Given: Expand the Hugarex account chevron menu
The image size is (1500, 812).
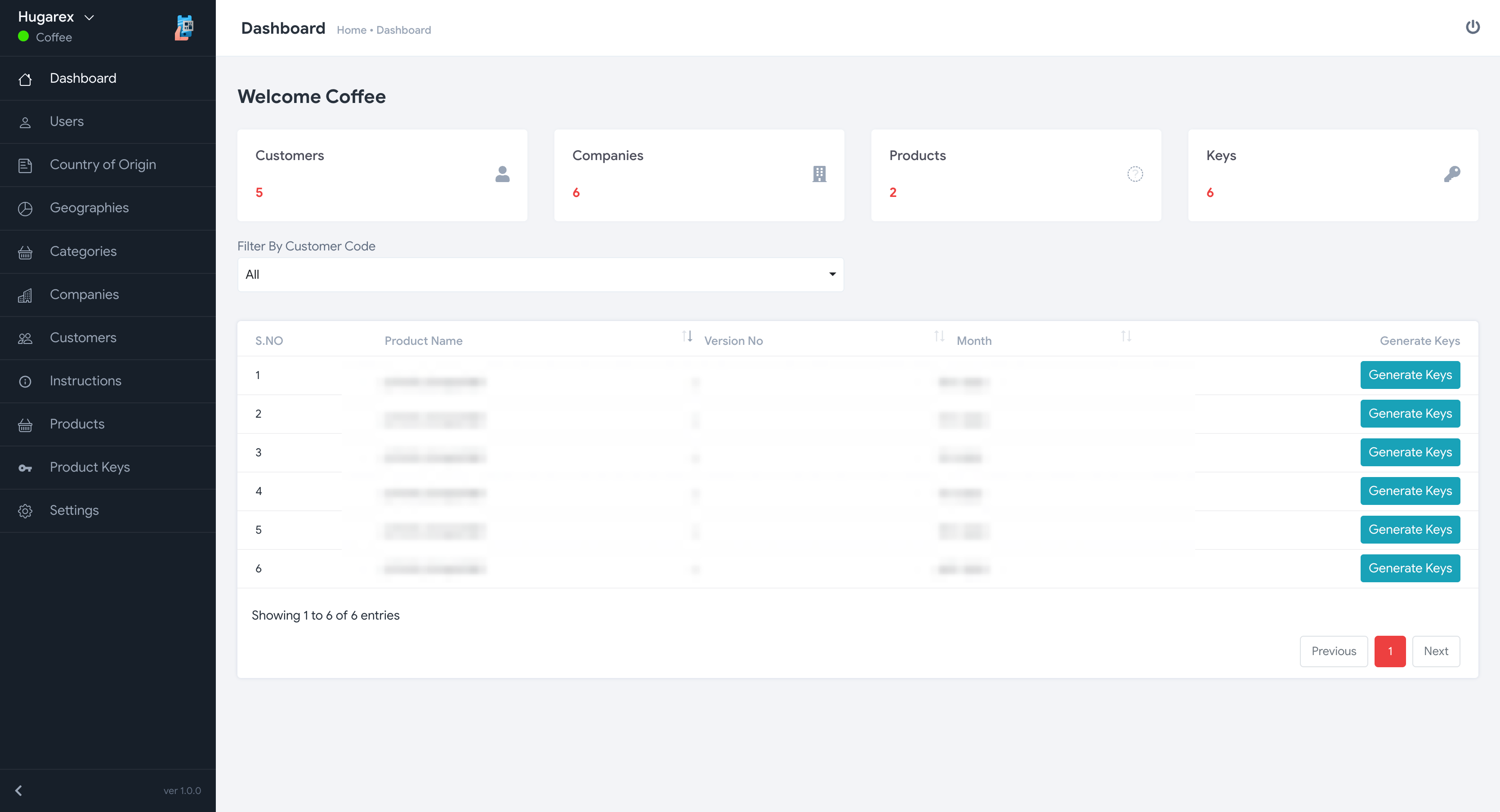Looking at the screenshot, I should (x=89, y=18).
